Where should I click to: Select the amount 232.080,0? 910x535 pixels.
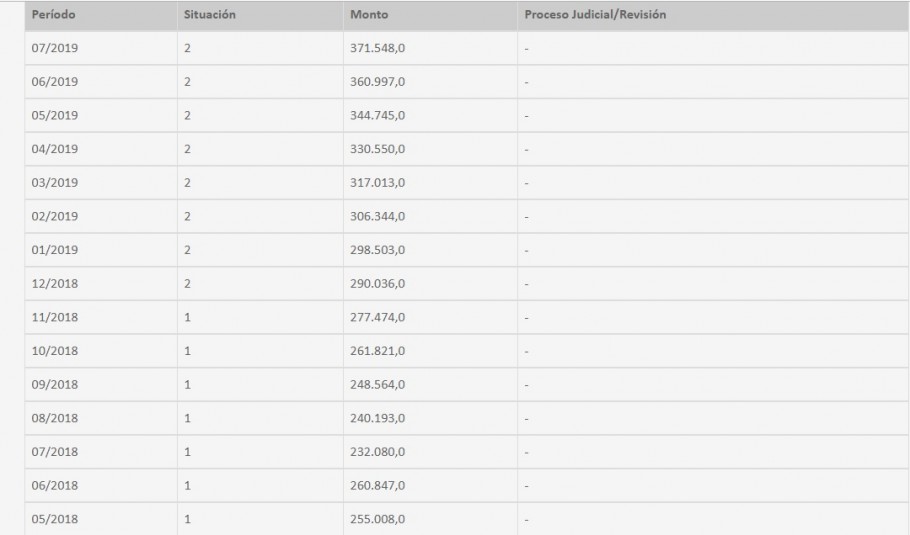[x=378, y=452]
